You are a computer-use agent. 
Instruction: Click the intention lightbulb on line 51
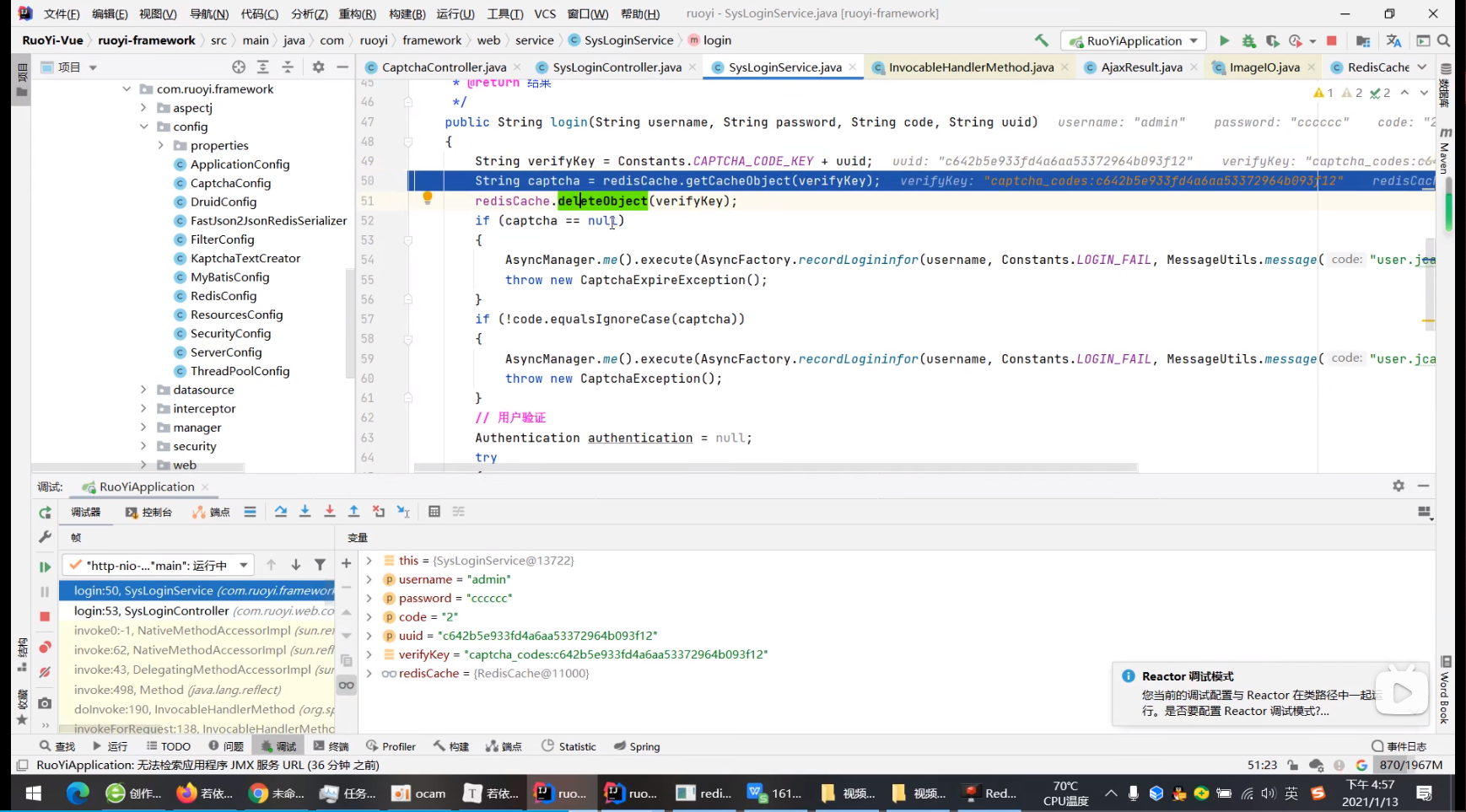(428, 198)
